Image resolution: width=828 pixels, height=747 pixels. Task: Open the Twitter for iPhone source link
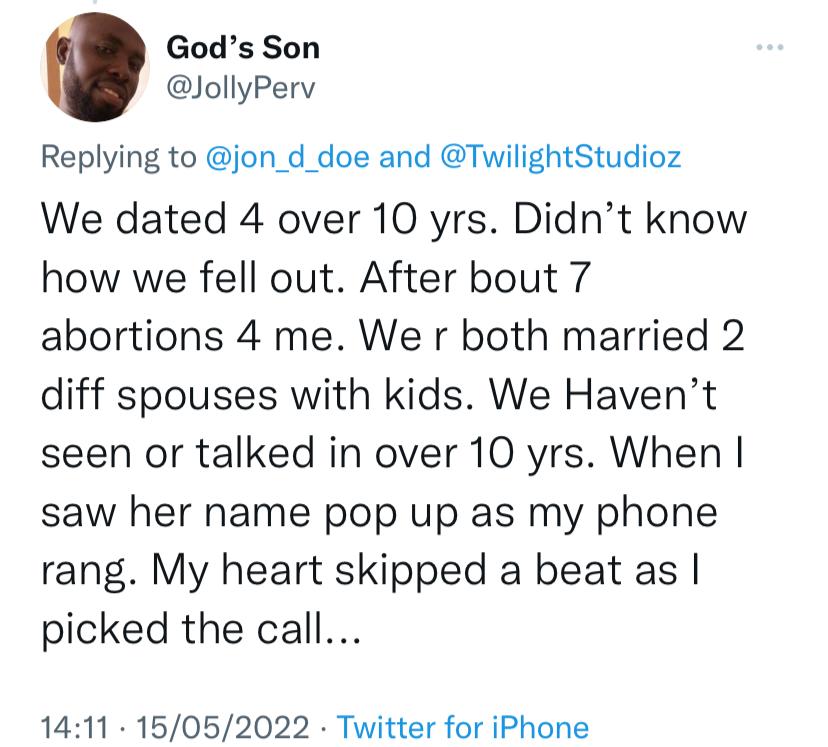[x=463, y=727]
